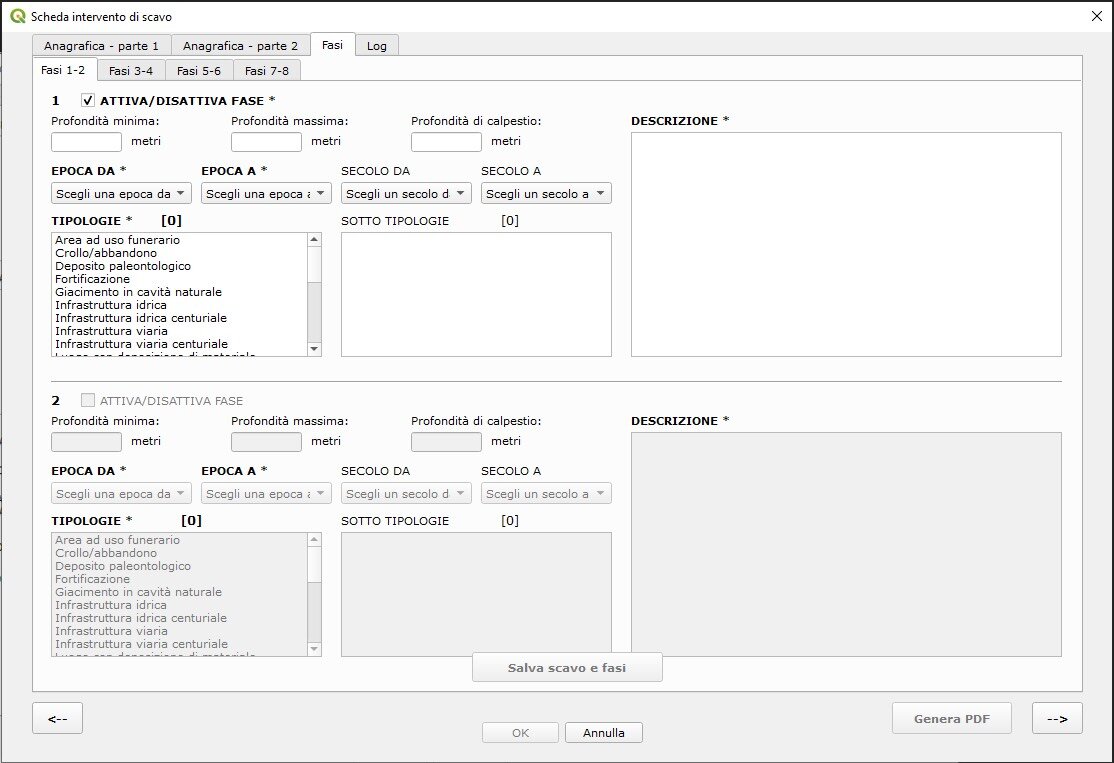
Task: Open the Fasi 7-8 sub-tab
Action: click(x=267, y=70)
